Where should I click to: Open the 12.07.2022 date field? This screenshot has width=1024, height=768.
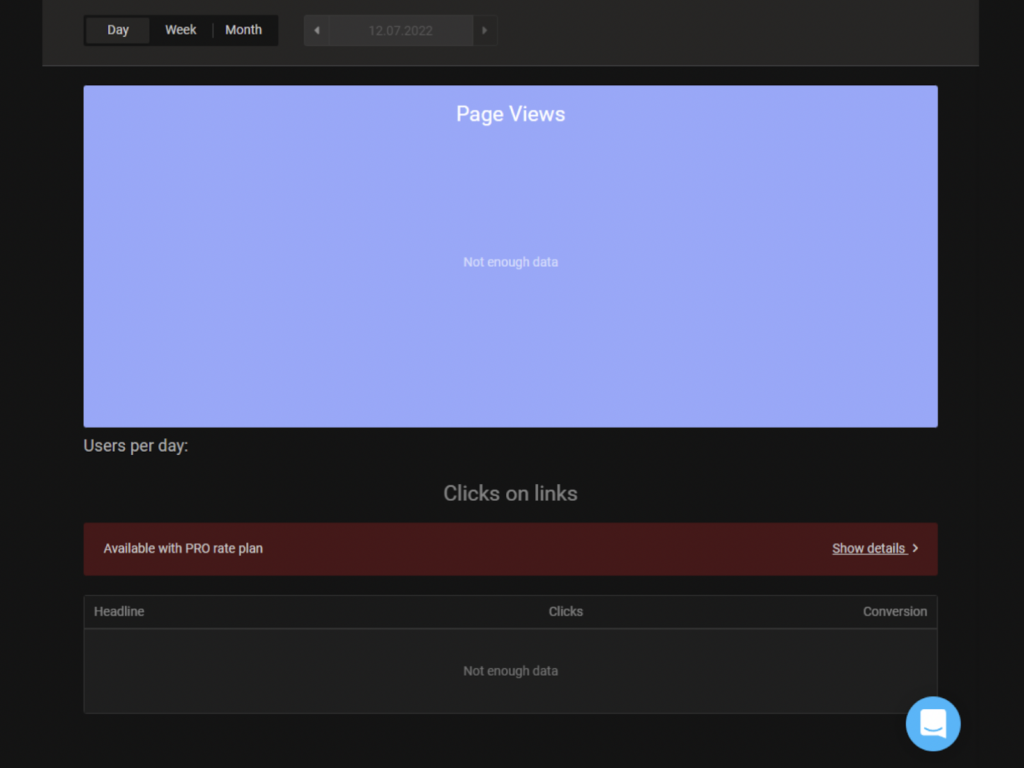coord(400,30)
